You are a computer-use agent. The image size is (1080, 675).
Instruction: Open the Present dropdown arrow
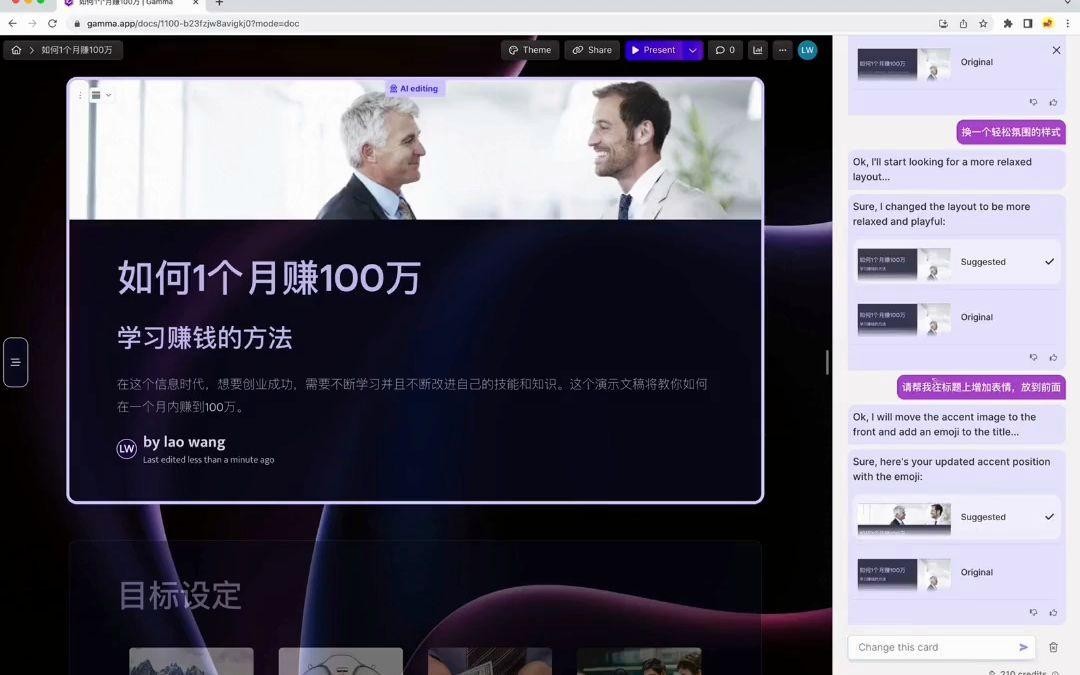point(692,49)
